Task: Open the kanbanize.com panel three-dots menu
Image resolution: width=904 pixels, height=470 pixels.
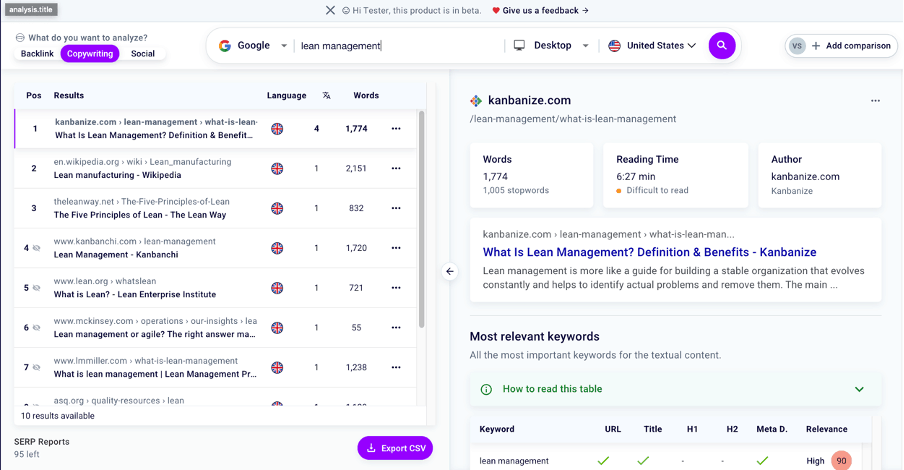Action: coord(875,100)
